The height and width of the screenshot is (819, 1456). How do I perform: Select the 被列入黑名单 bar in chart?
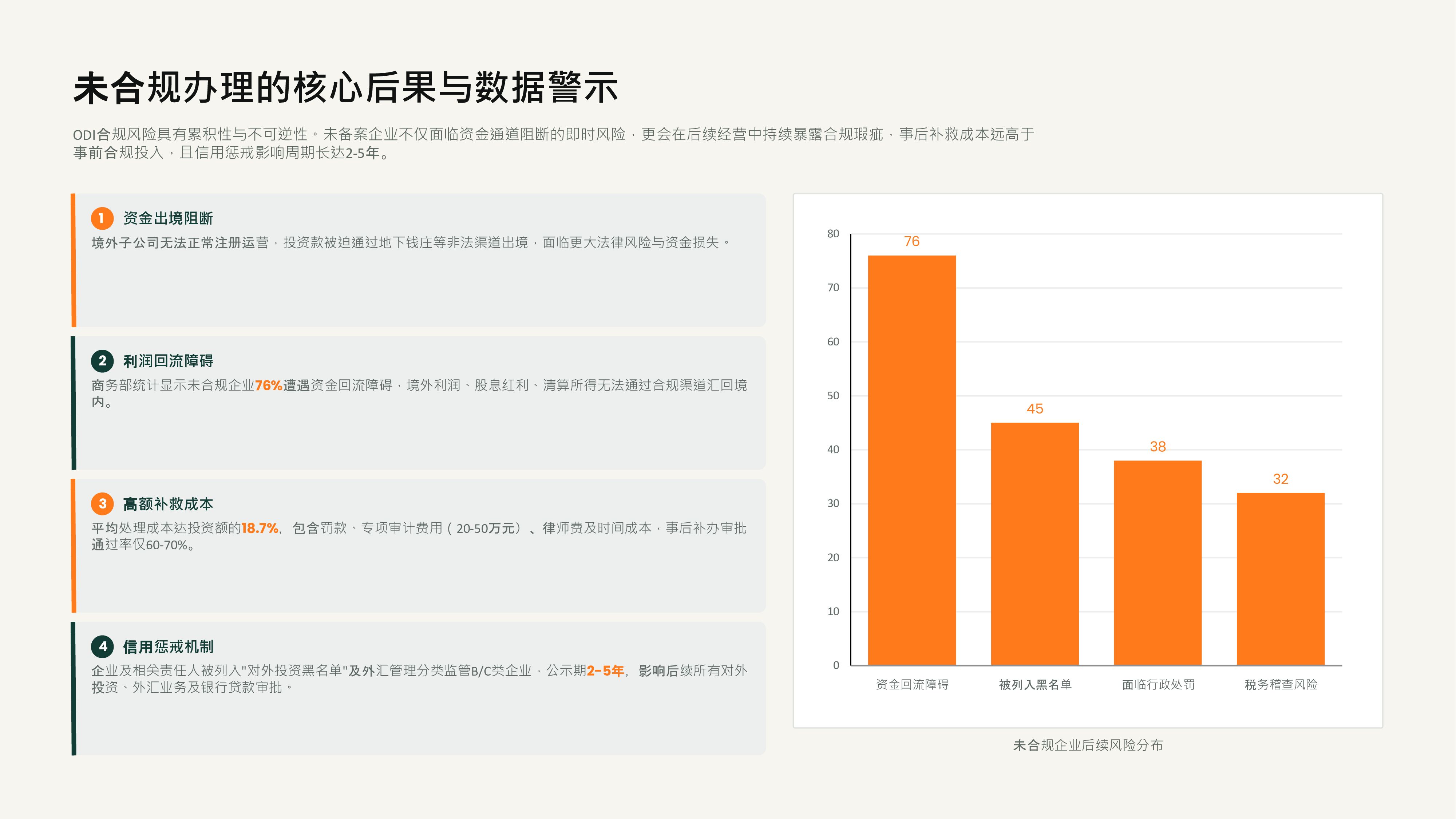pos(1035,544)
